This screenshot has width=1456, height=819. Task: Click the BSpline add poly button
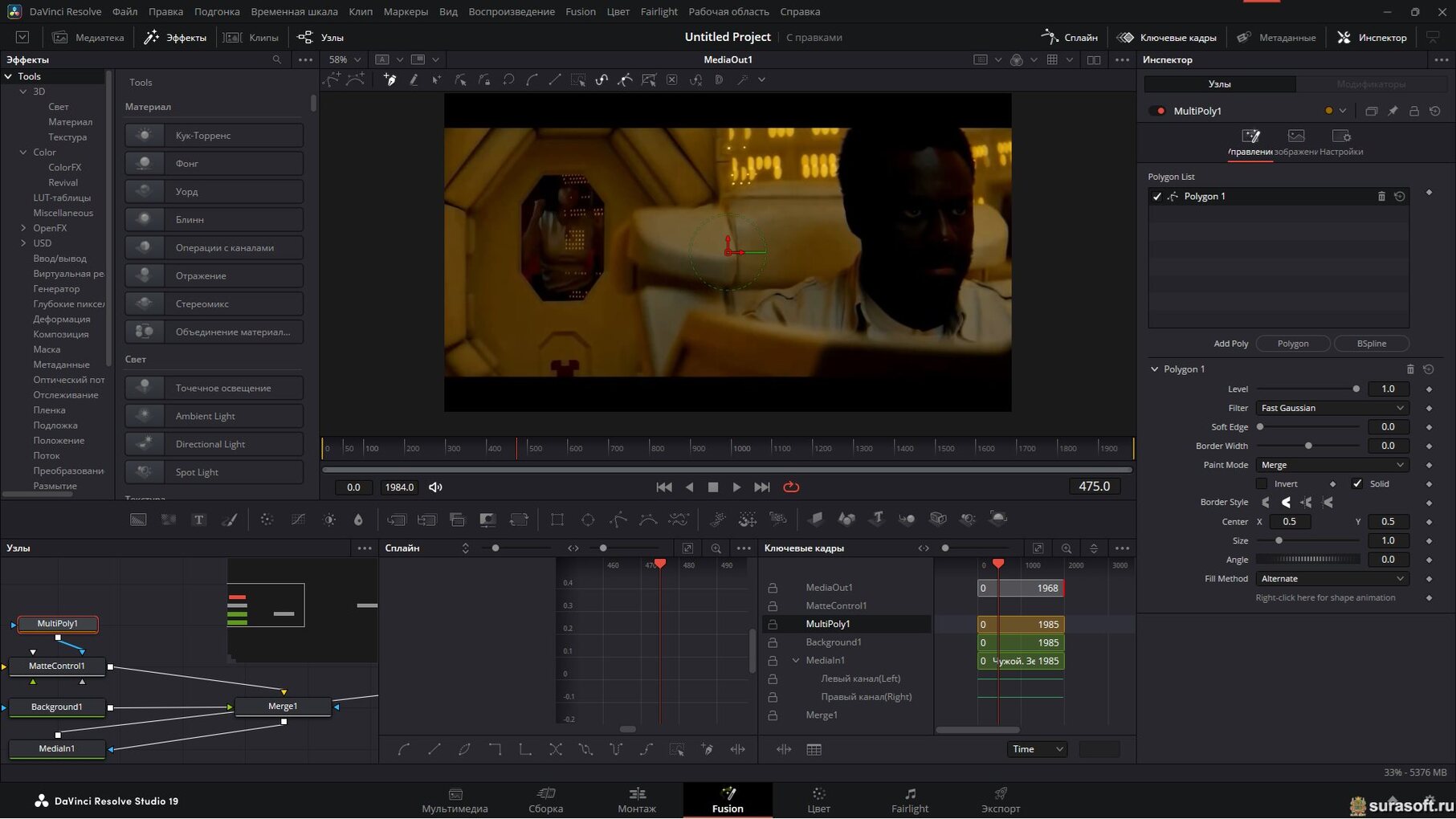1371,344
